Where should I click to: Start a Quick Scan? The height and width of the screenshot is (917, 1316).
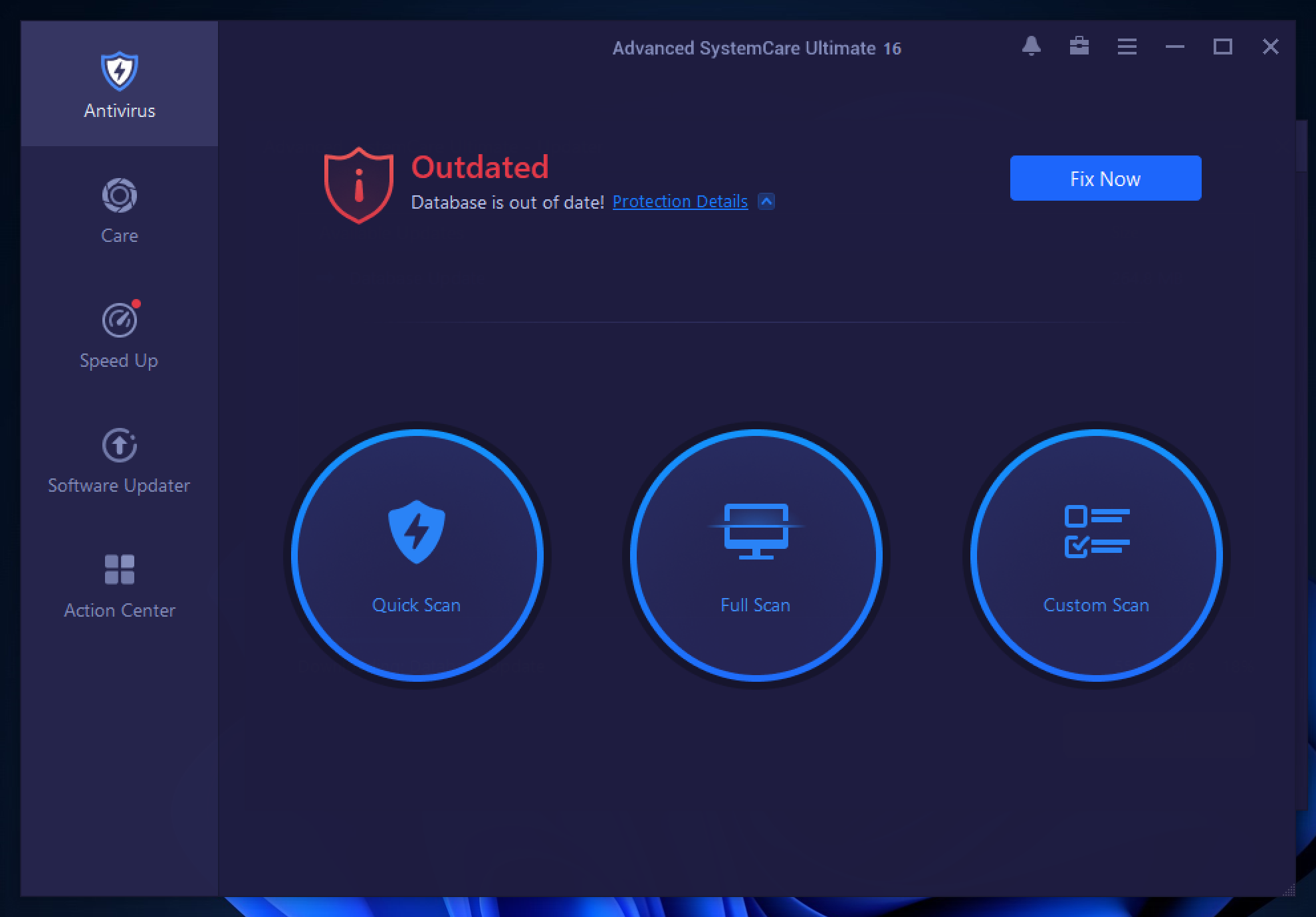point(417,555)
